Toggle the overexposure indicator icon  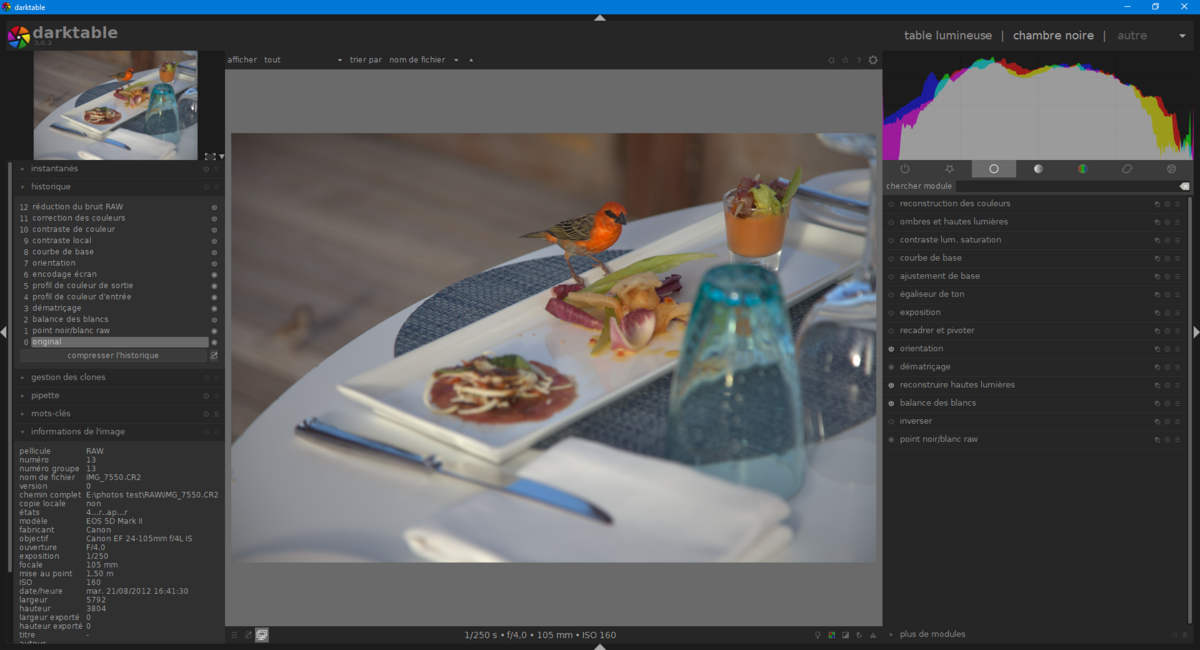tap(845, 635)
